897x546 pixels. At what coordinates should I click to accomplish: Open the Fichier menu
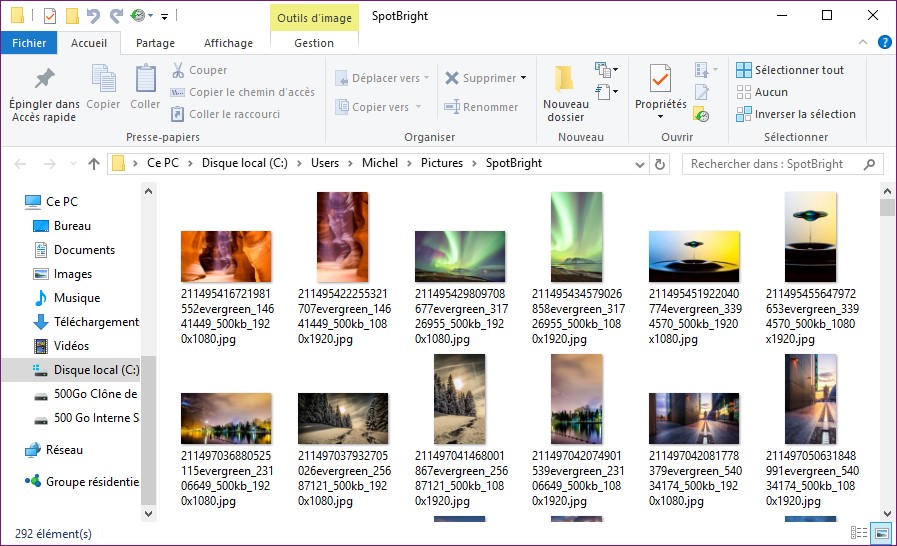click(29, 43)
